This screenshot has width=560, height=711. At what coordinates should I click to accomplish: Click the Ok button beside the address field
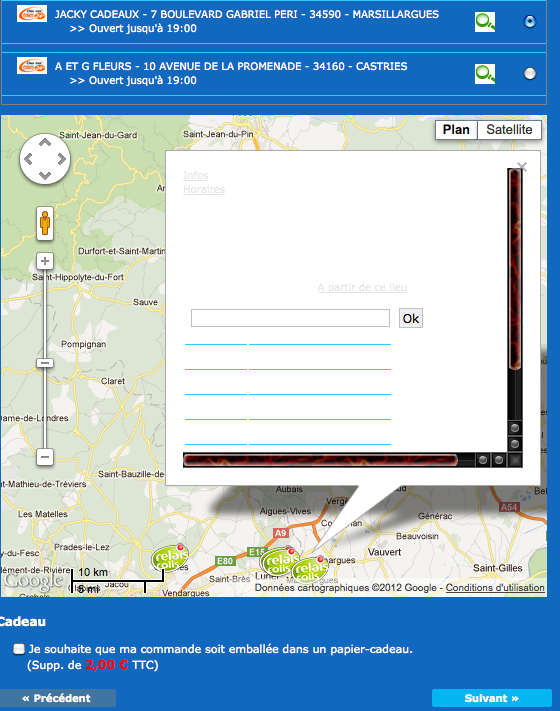[411, 318]
